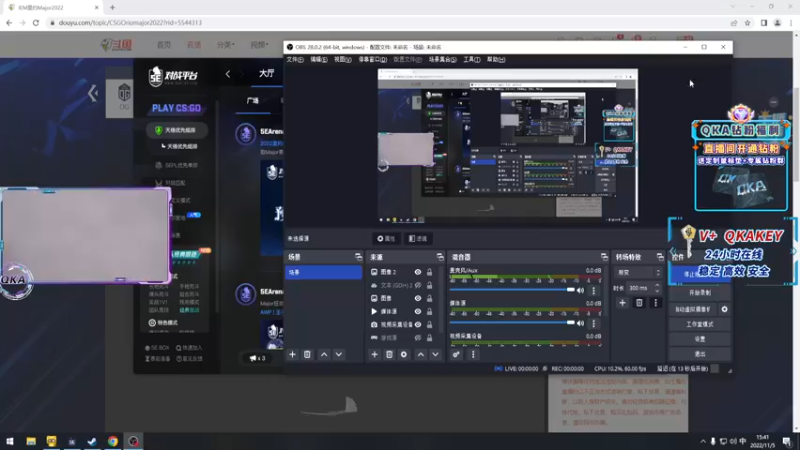Hide the 图像 source eye icon

click(418, 298)
